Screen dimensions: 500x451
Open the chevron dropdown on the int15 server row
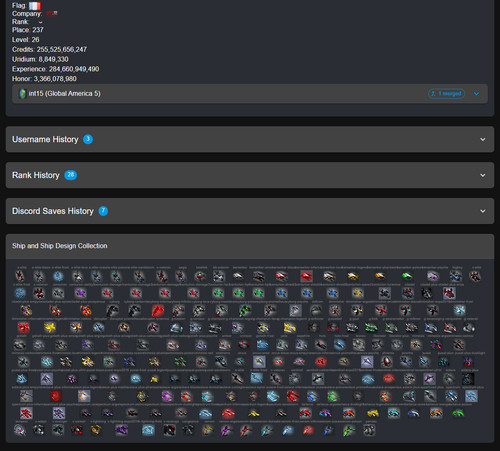click(x=476, y=94)
